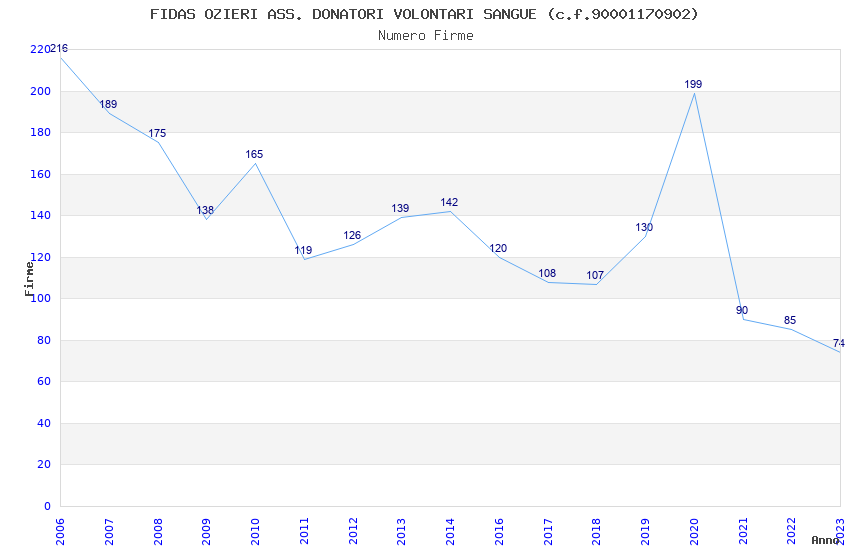Select the data label 74 for 2023
850x550 pixels.
point(839,343)
